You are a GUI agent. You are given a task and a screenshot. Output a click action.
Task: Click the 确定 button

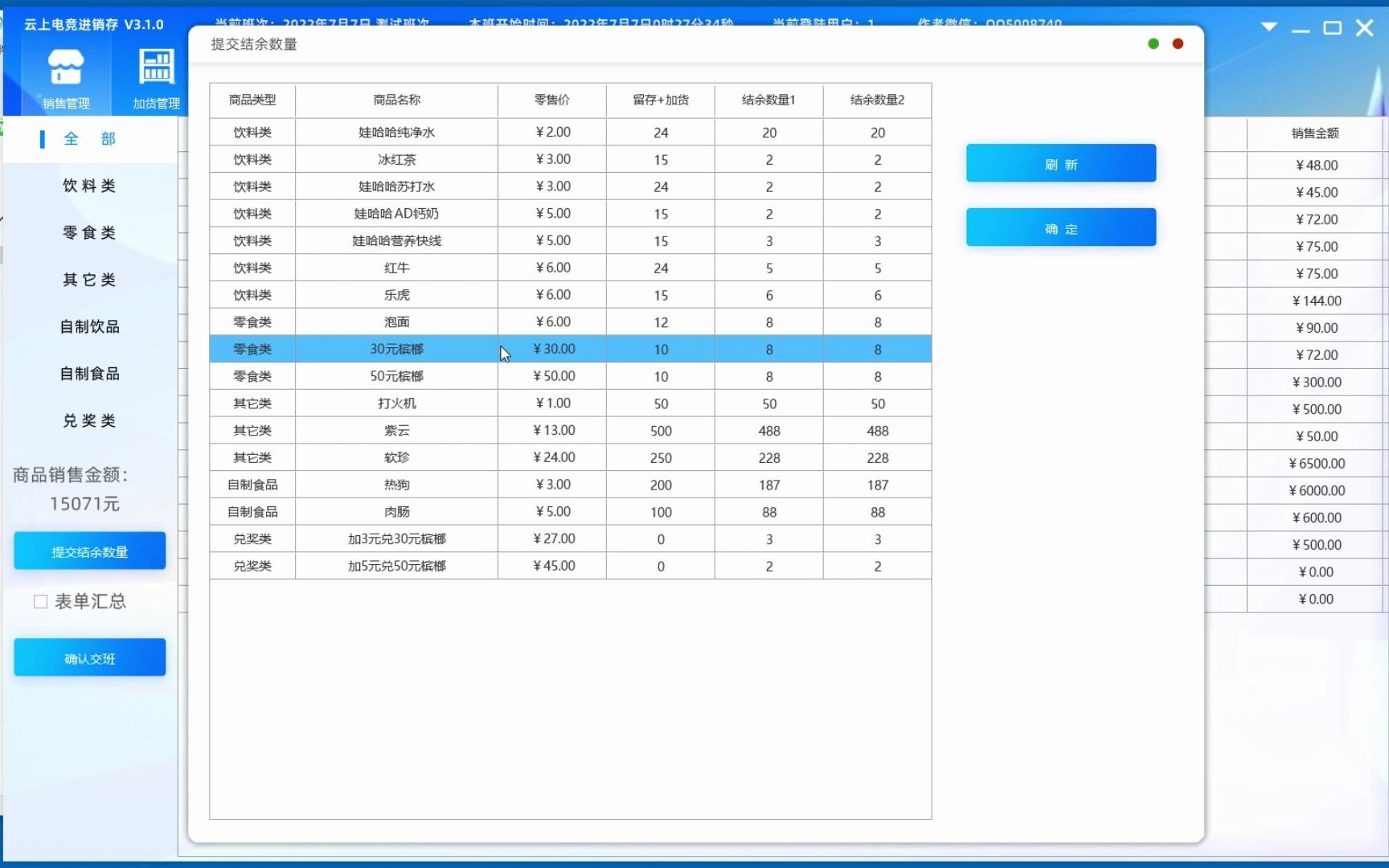click(1061, 227)
